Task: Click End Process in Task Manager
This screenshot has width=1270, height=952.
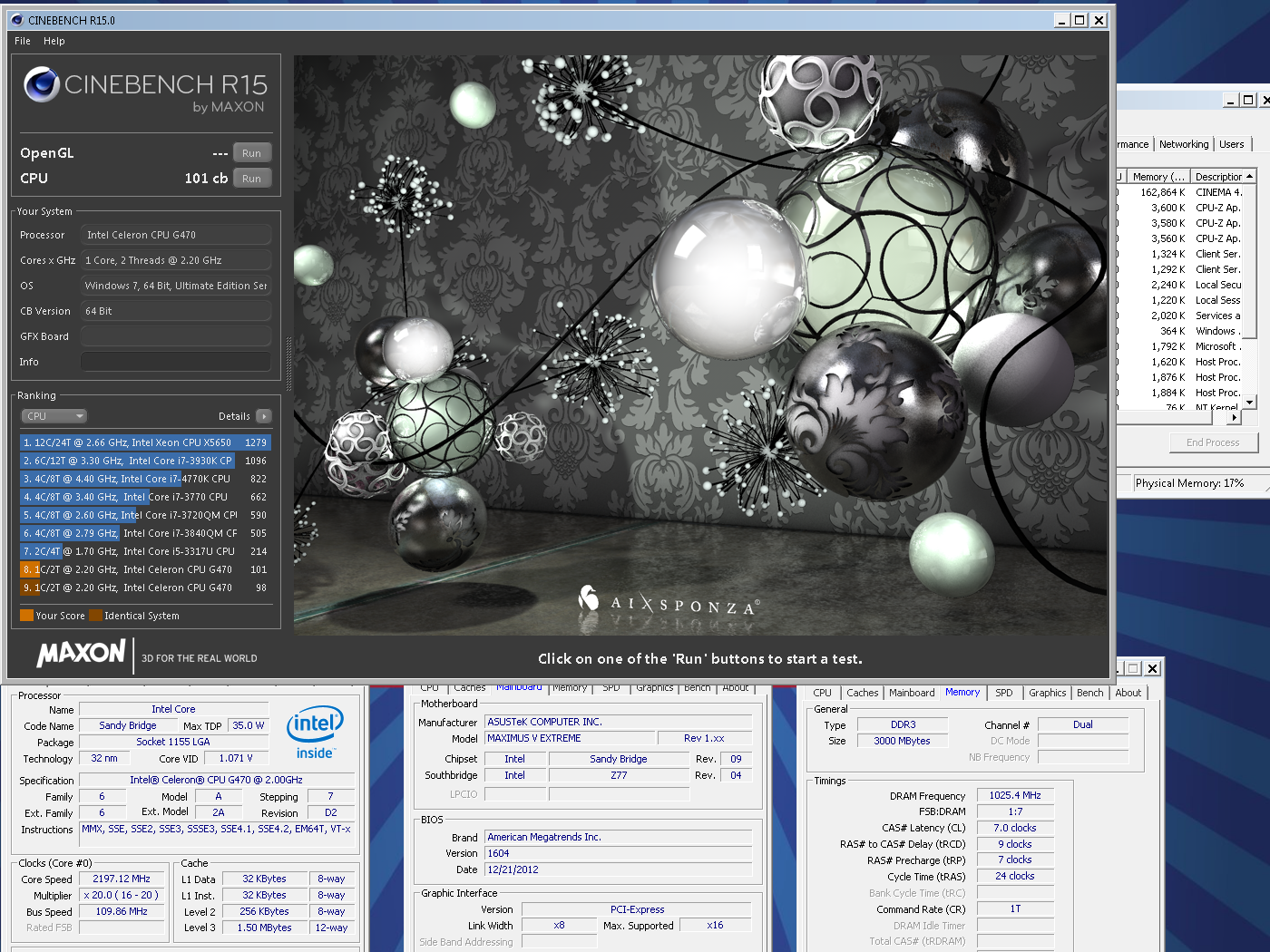Action: pyautogui.click(x=1213, y=442)
